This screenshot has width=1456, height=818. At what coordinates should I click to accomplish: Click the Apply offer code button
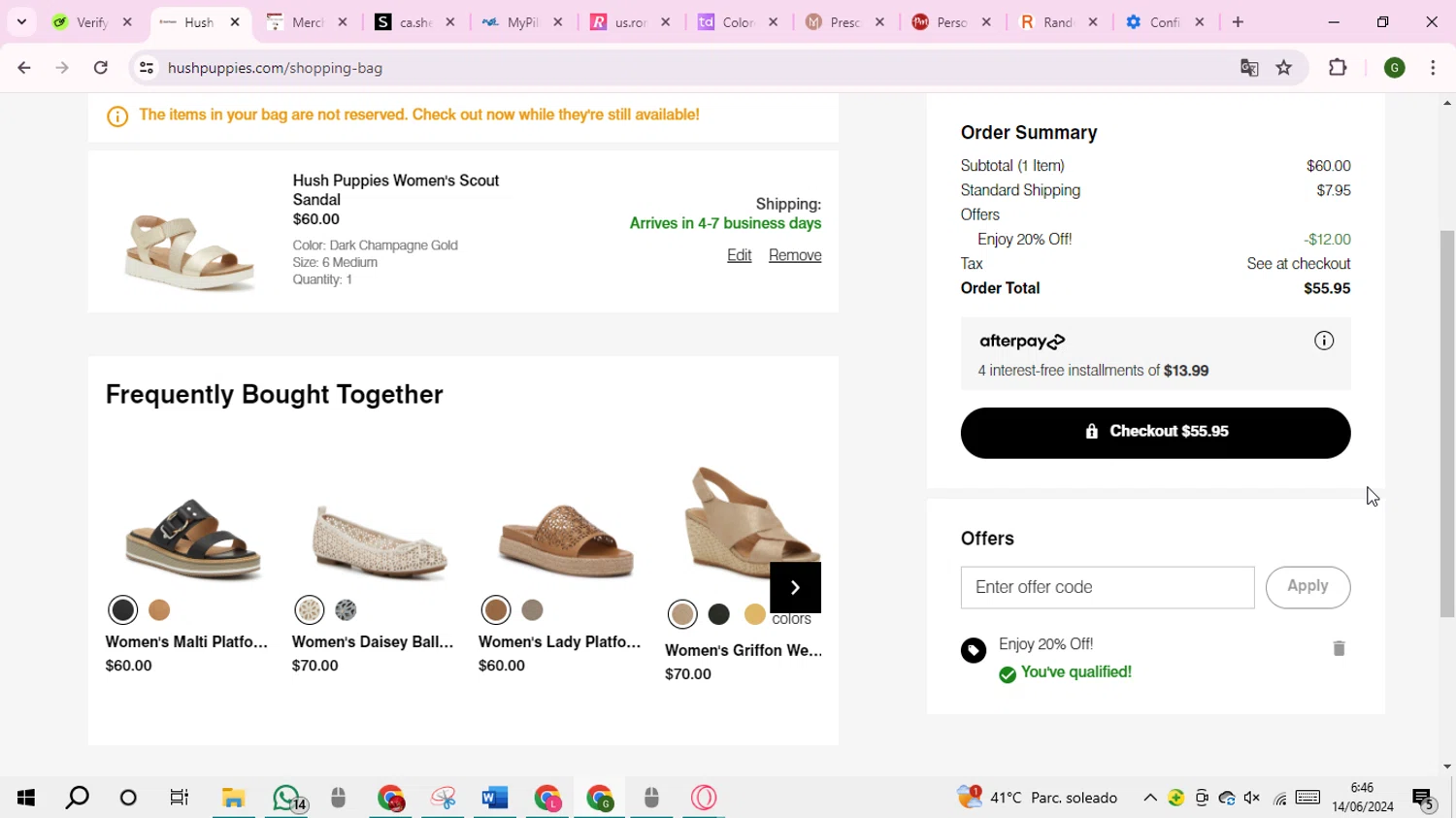click(1307, 587)
